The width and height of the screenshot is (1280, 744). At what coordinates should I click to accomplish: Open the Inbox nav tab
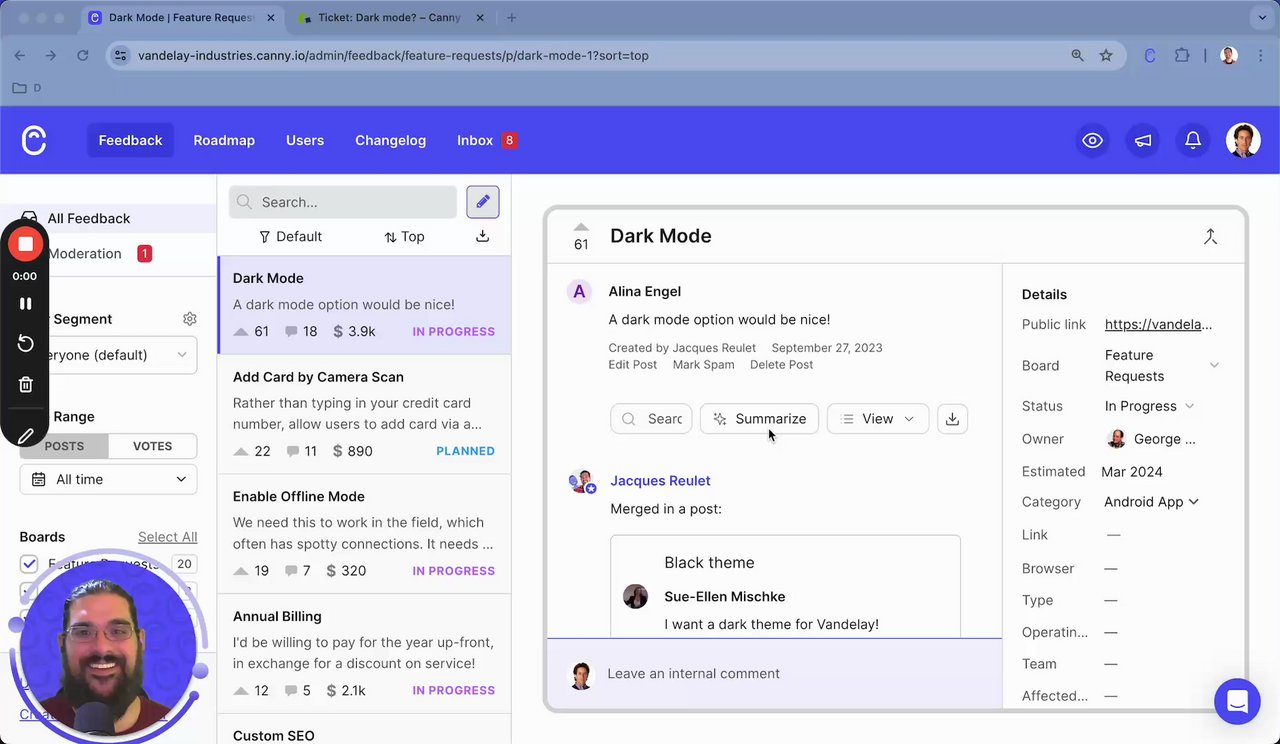point(486,140)
